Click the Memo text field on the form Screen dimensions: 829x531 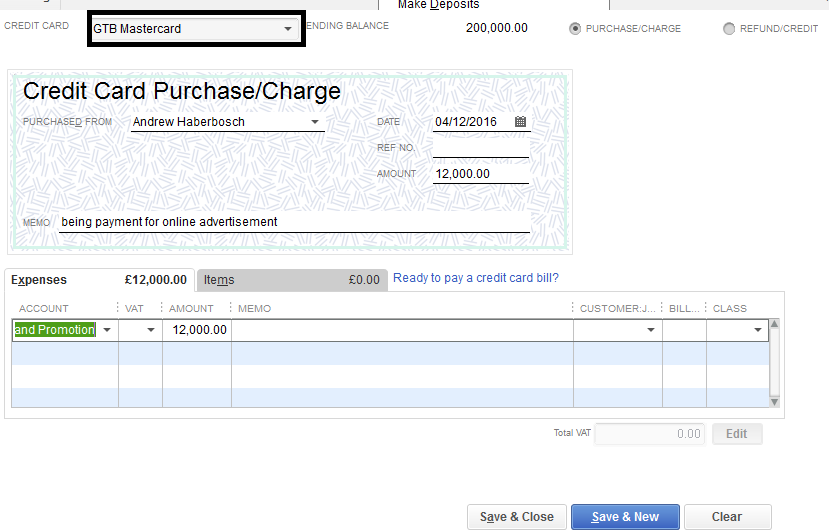pyautogui.click(x=294, y=222)
